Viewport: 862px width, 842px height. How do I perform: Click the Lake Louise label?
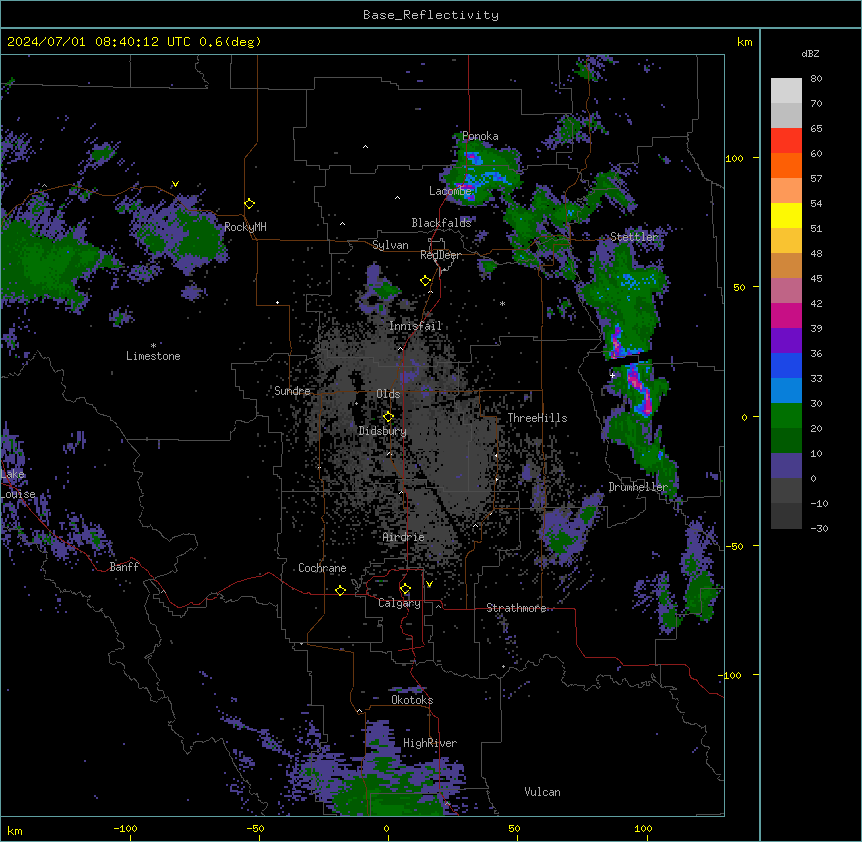18,484
